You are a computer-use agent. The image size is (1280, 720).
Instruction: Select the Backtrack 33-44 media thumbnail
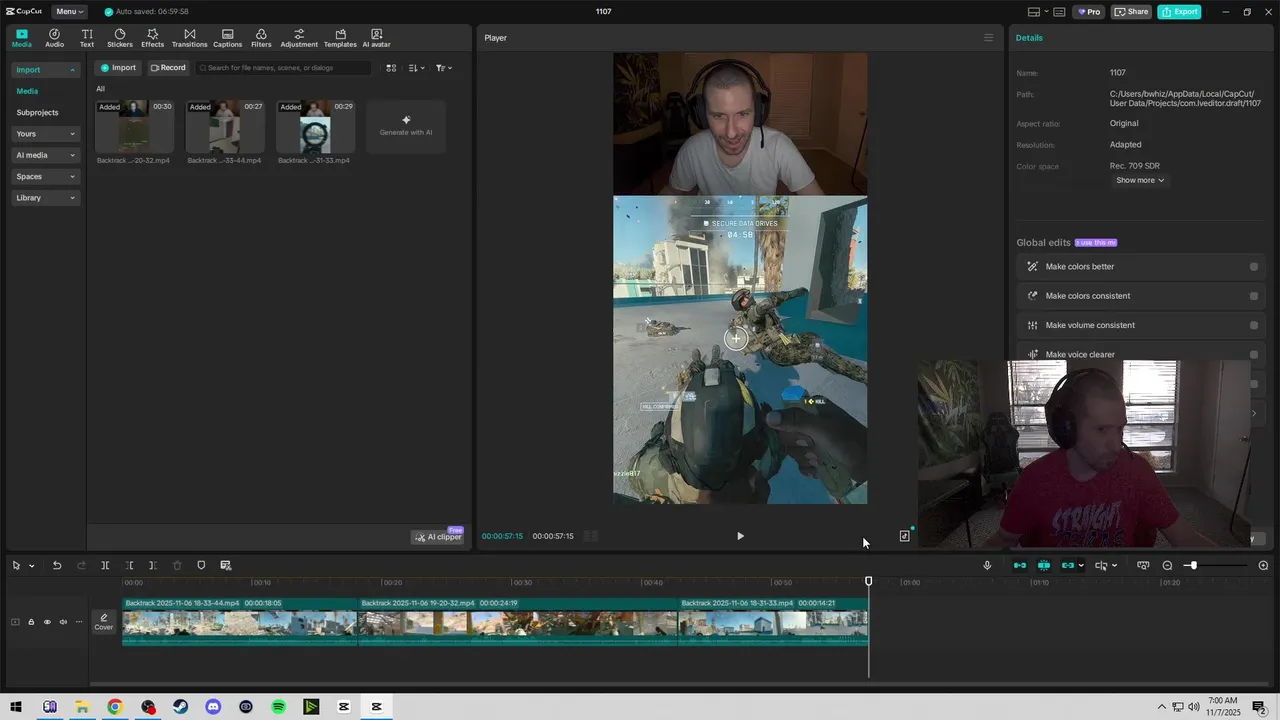(225, 127)
